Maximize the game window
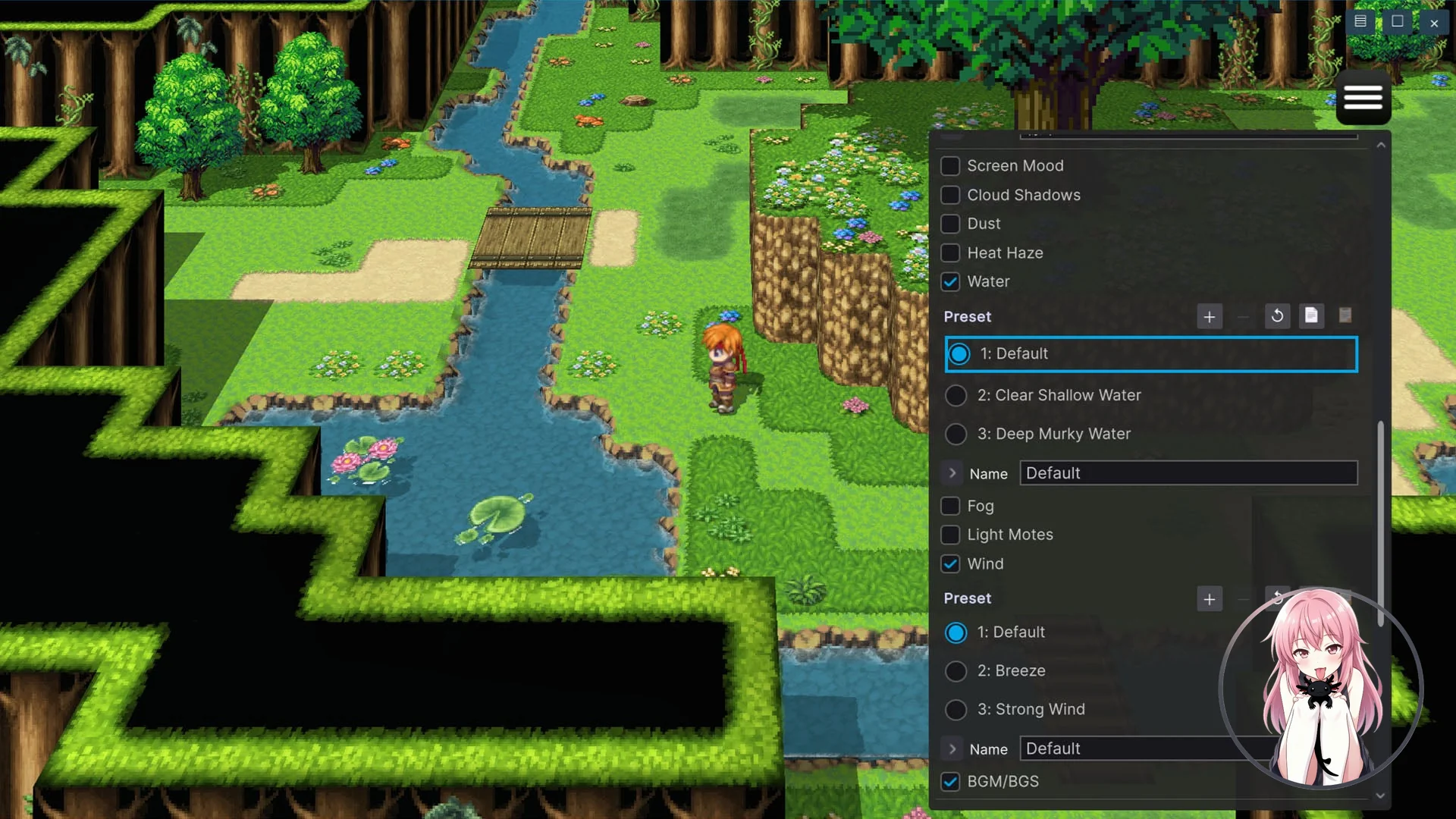Screen dimensions: 1456x819 click(1398, 21)
